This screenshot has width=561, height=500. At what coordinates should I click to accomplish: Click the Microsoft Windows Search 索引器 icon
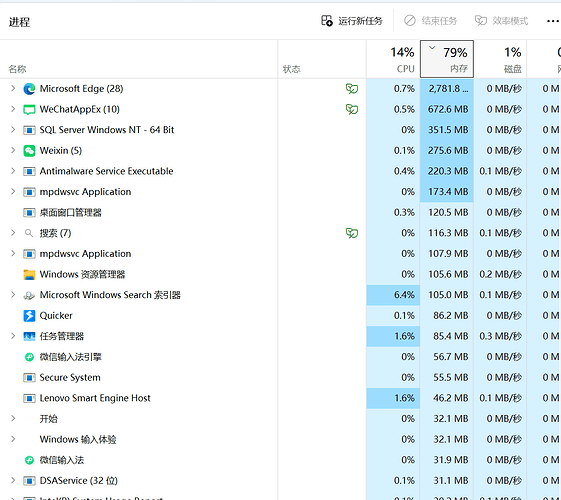pyautogui.click(x=29, y=295)
